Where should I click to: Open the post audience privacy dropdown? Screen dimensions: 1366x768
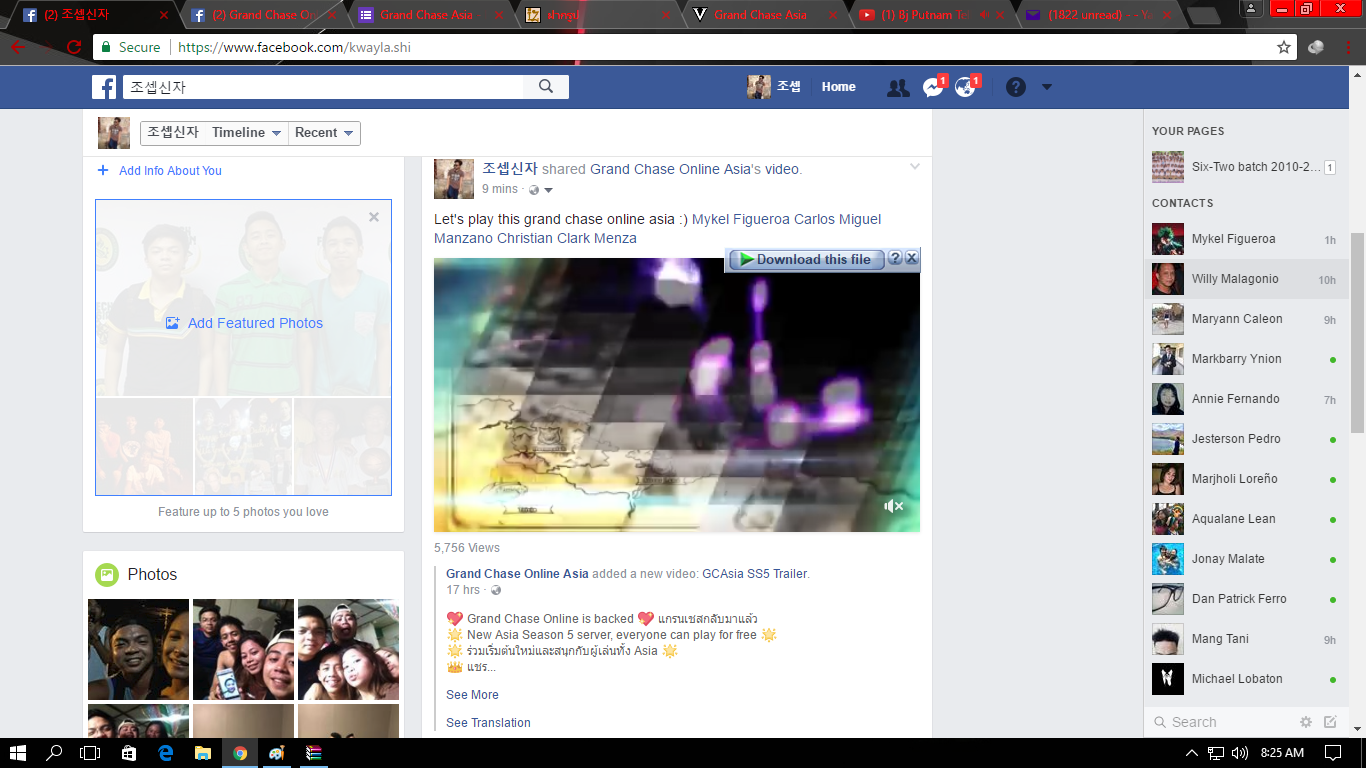[x=541, y=190]
